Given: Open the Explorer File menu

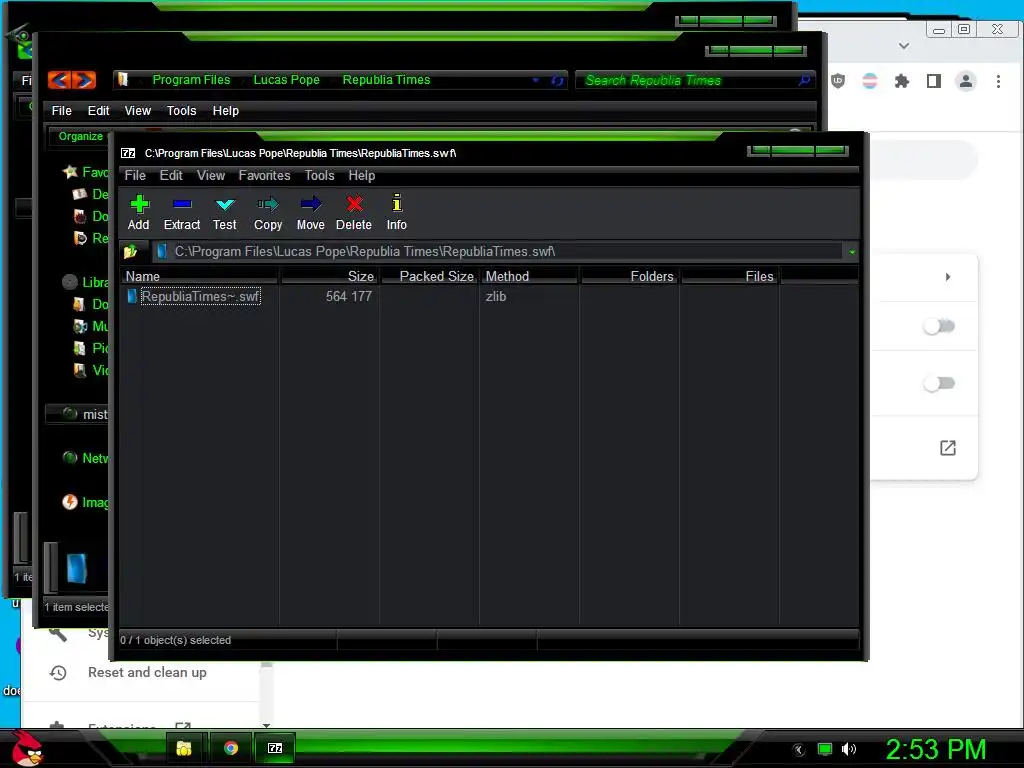Looking at the screenshot, I should [x=61, y=111].
